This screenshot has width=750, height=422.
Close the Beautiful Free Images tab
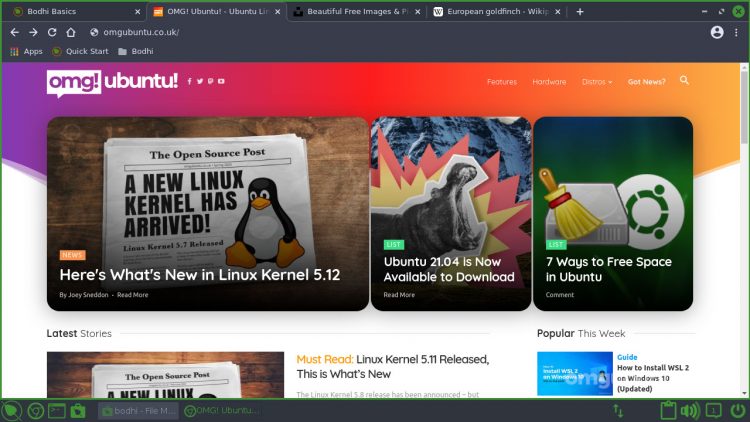[418, 11]
